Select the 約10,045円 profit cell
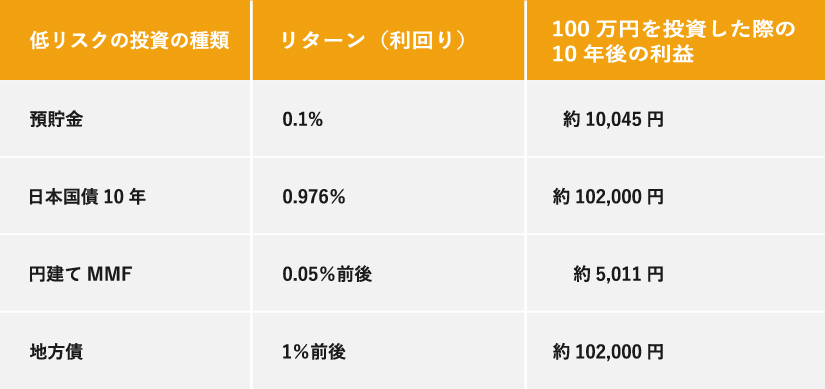 tap(613, 120)
